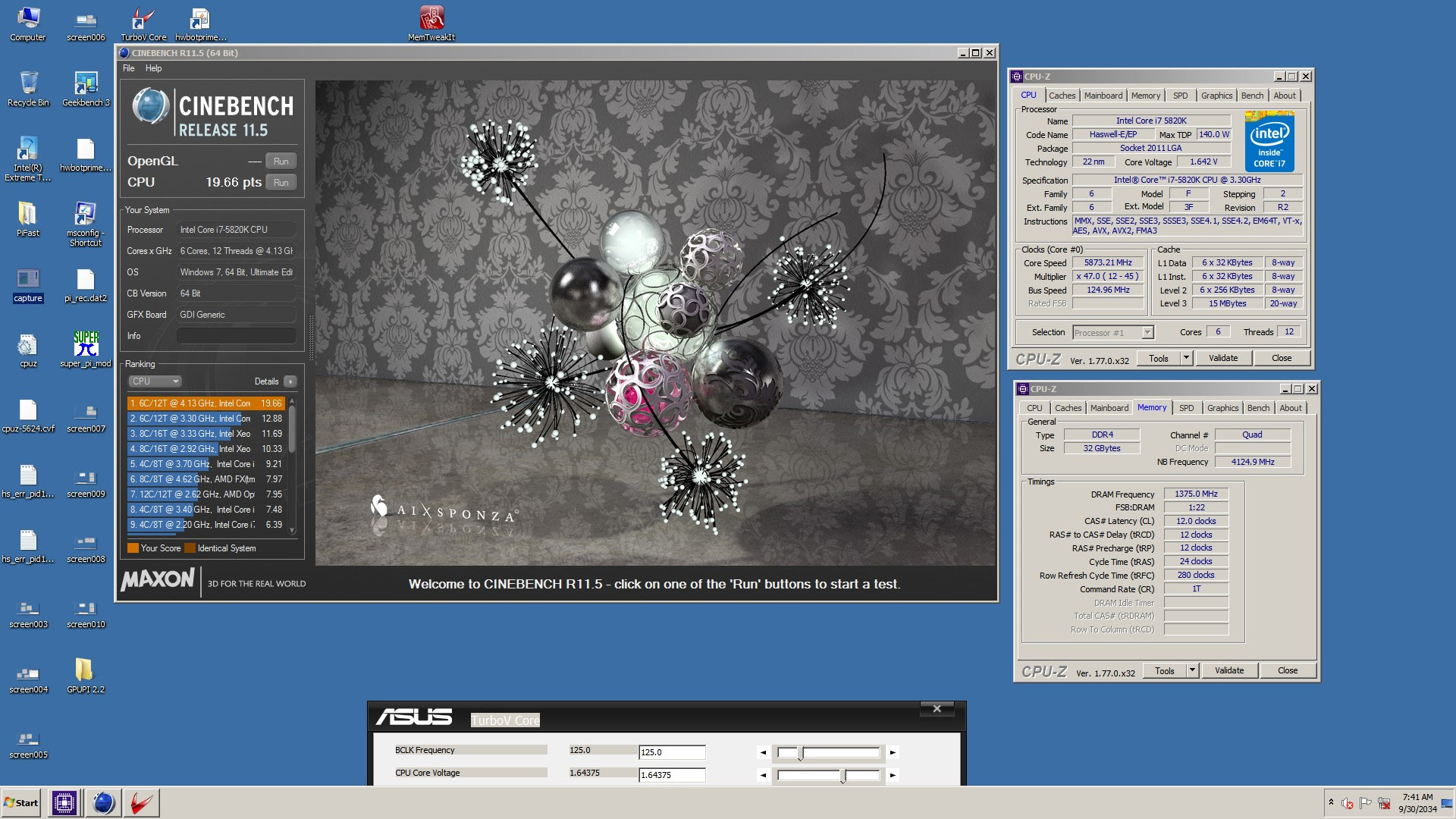Viewport: 1456px width, 819px height.
Task: Increase BCLK Frequency with right arrow
Action: [x=893, y=752]
